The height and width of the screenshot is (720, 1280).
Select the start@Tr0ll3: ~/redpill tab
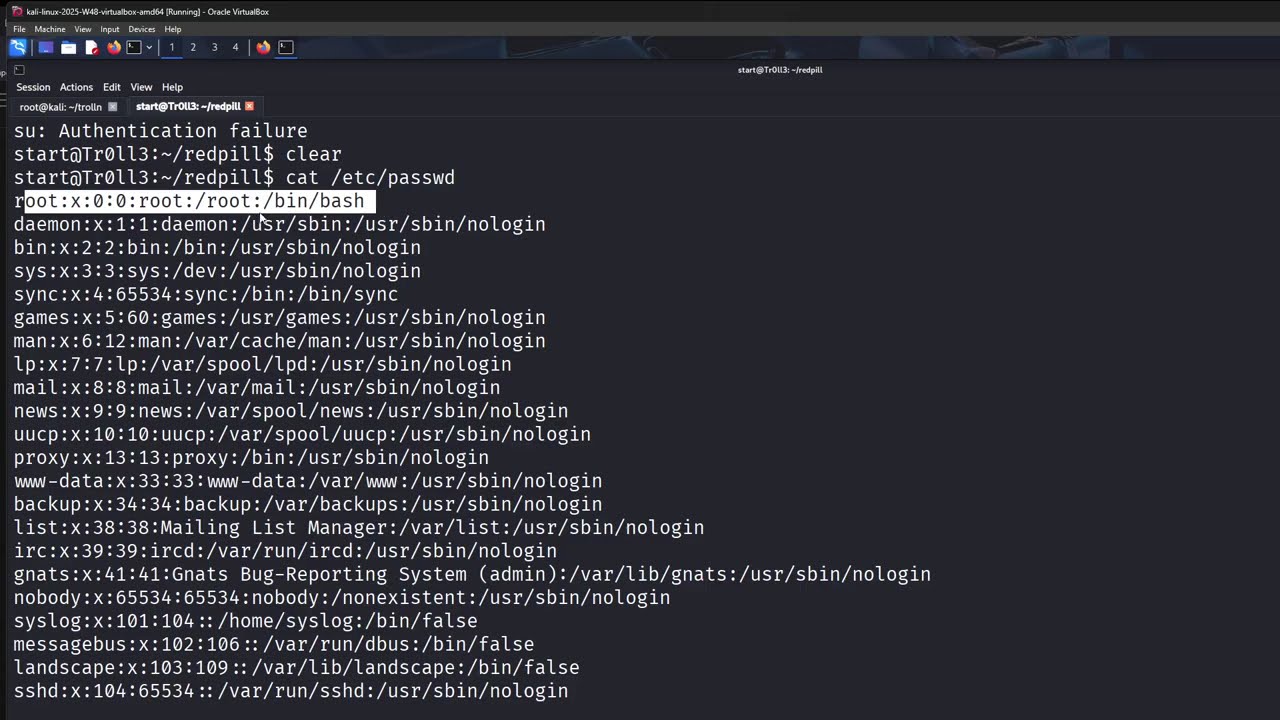pyautogui.click(x=188, y=106)
